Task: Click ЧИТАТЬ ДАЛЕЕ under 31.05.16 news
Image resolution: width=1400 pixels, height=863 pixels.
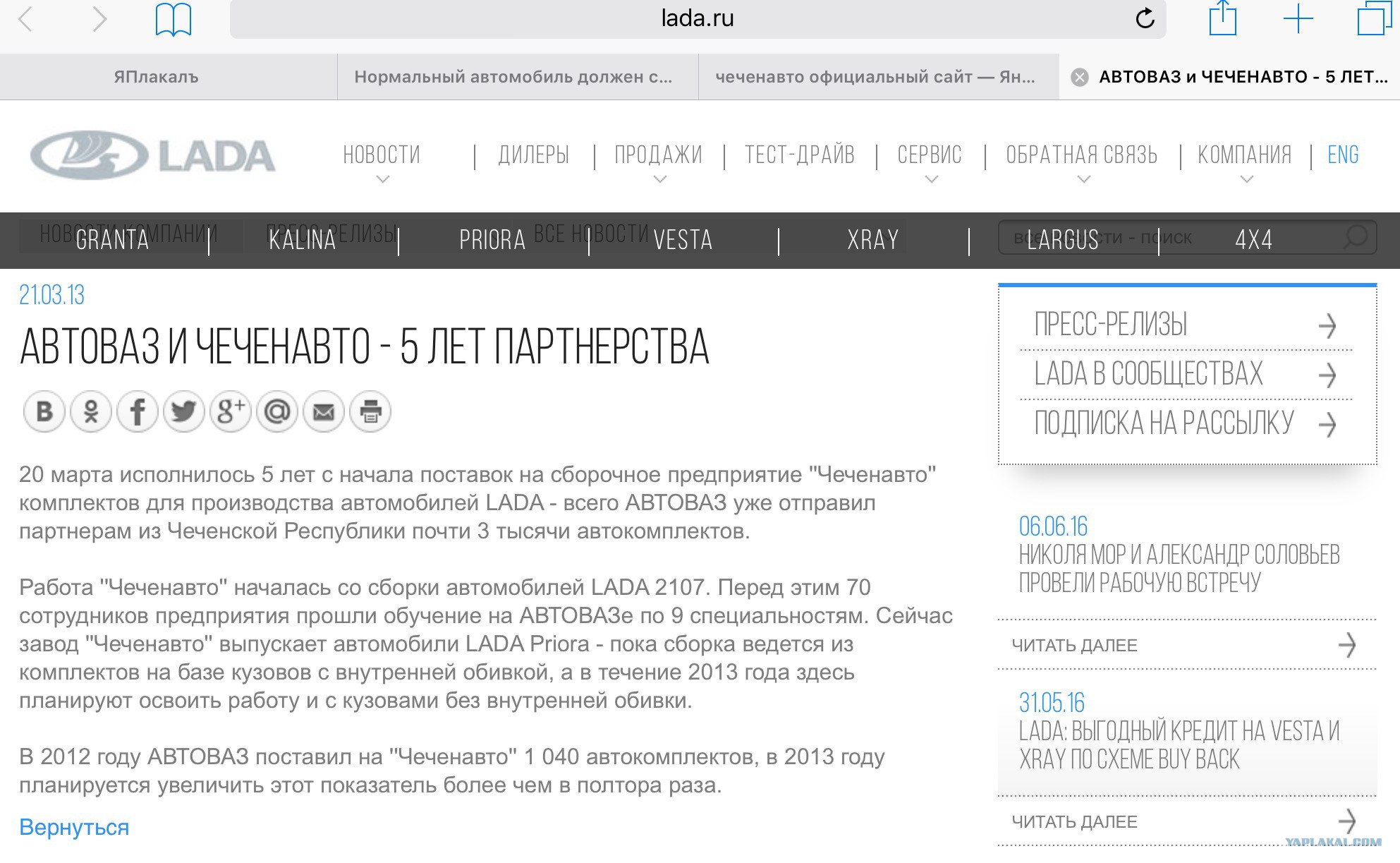Action: point(1074,821)
